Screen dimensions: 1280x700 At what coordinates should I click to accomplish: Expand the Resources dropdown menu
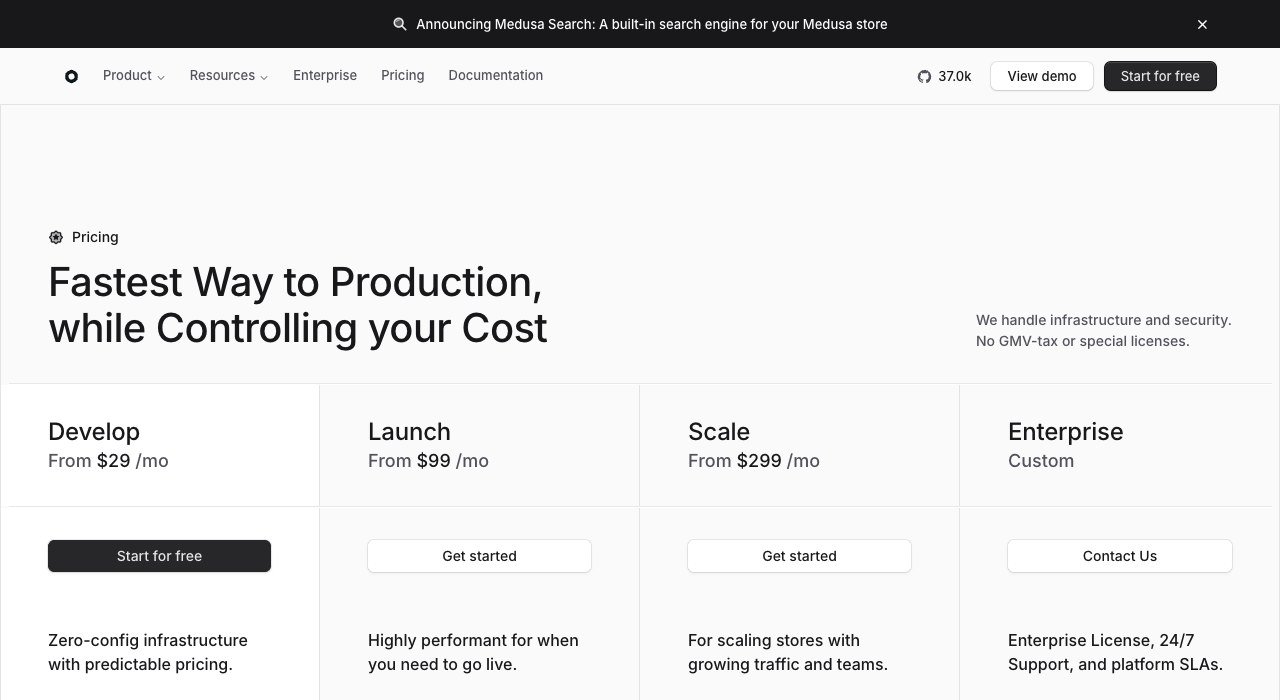[x=229, y=76]
